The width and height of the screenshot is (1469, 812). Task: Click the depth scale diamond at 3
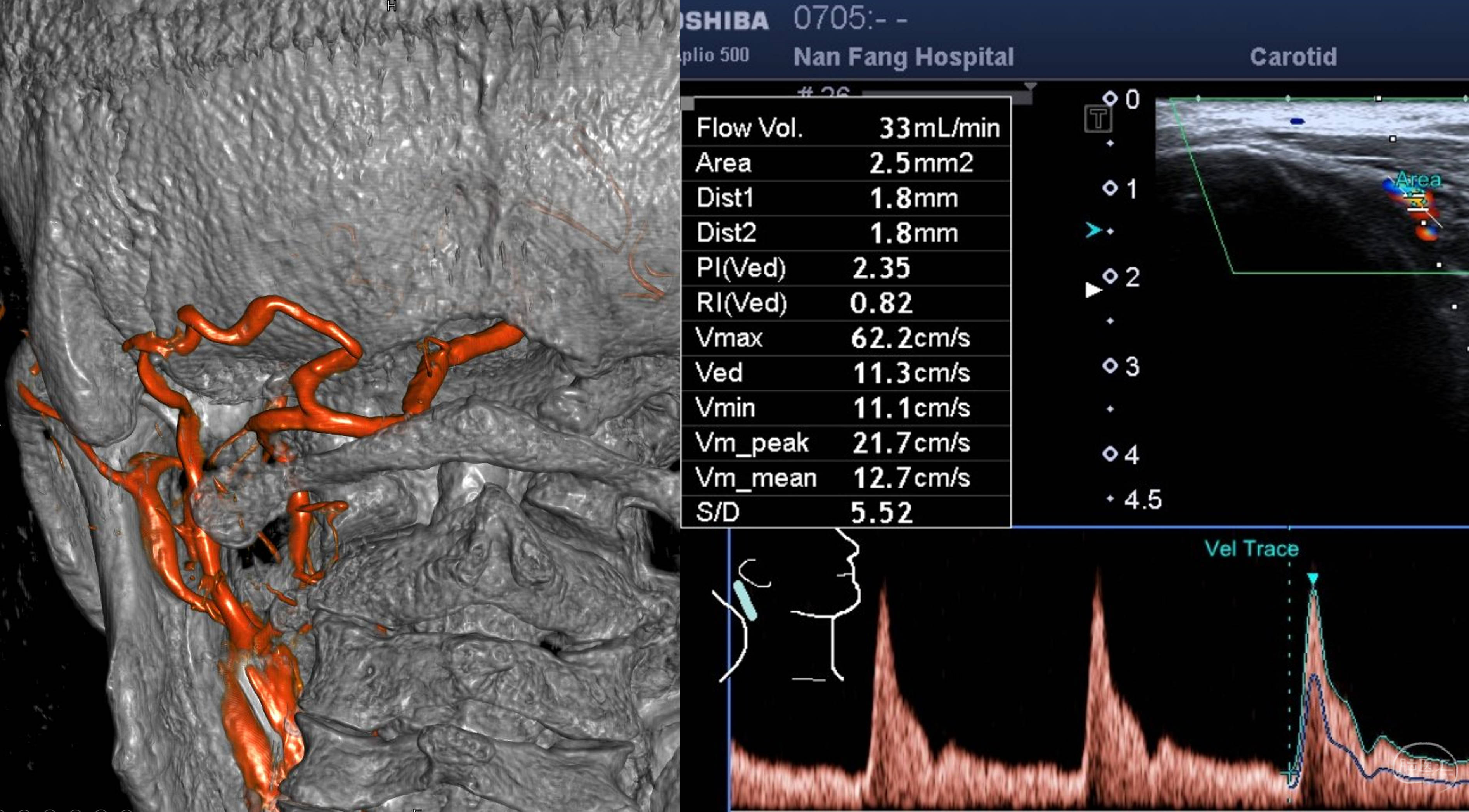[1110, 365]
